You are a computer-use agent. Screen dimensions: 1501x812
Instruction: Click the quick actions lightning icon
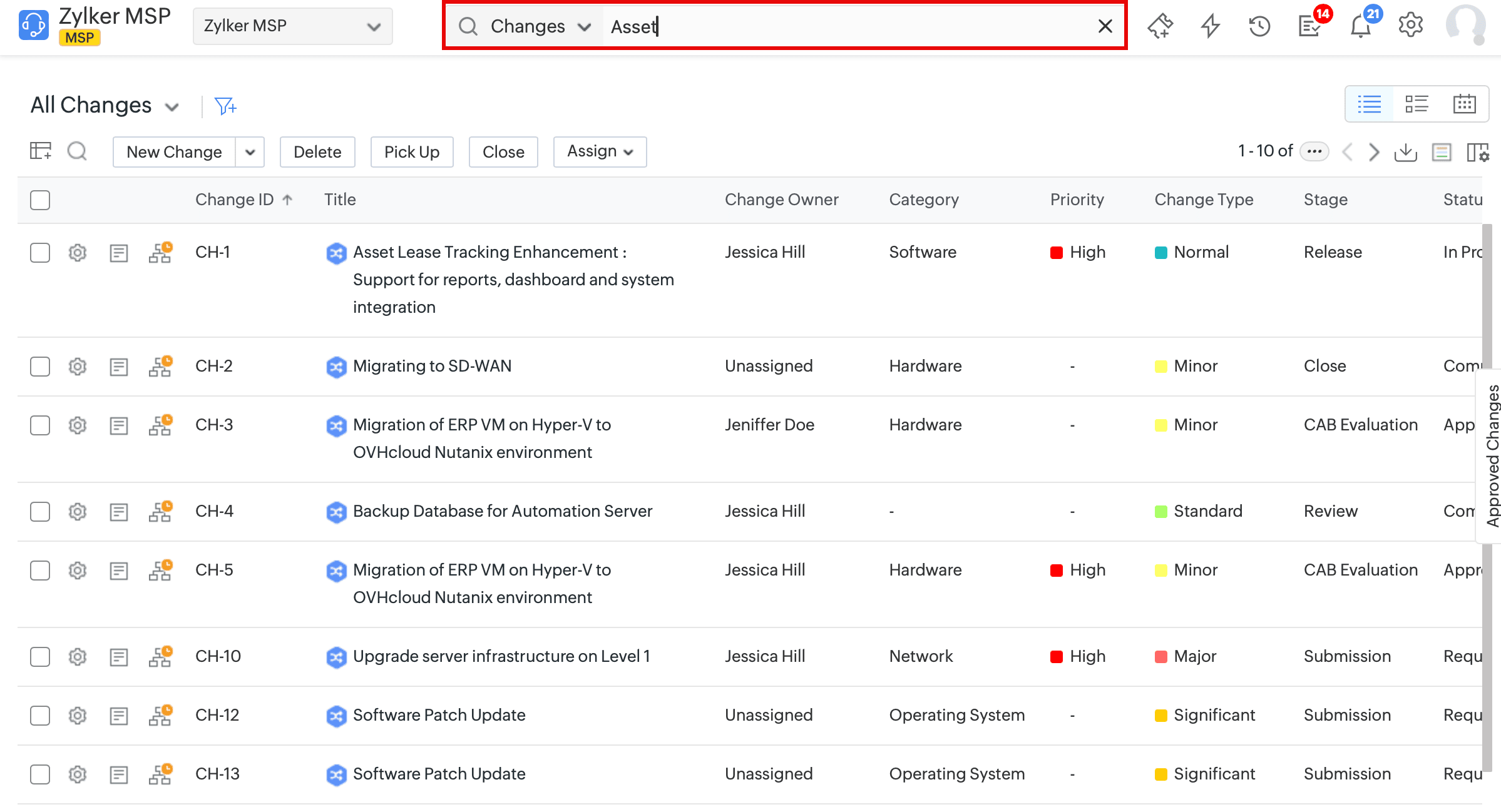1210,26
